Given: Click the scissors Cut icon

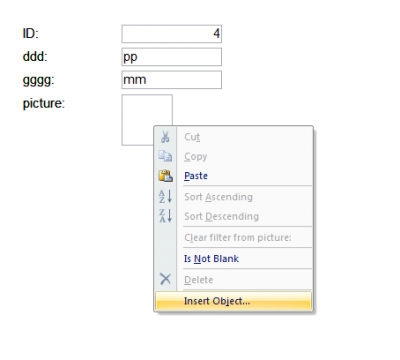Looking at the screenshot, I should [x=165, y=137].
